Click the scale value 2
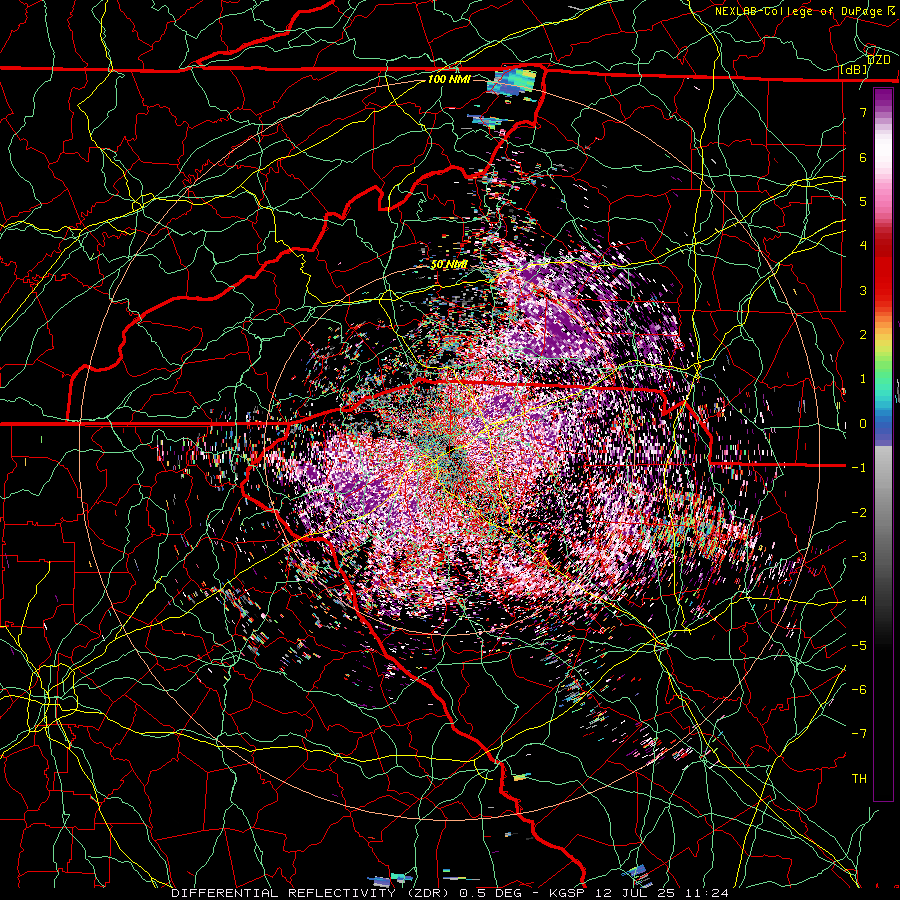 click(863, 335)
